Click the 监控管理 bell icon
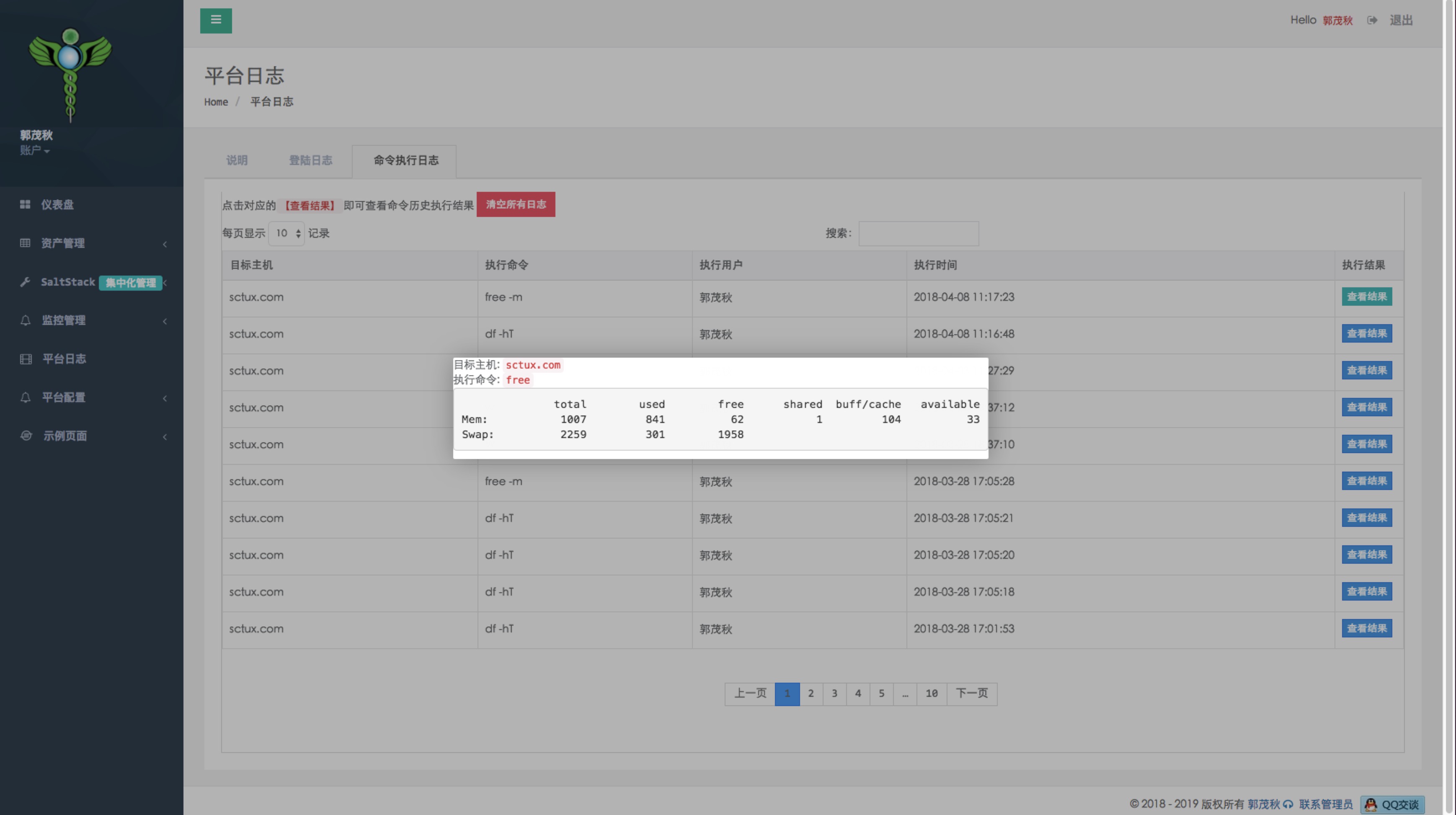 coord(26,320)
